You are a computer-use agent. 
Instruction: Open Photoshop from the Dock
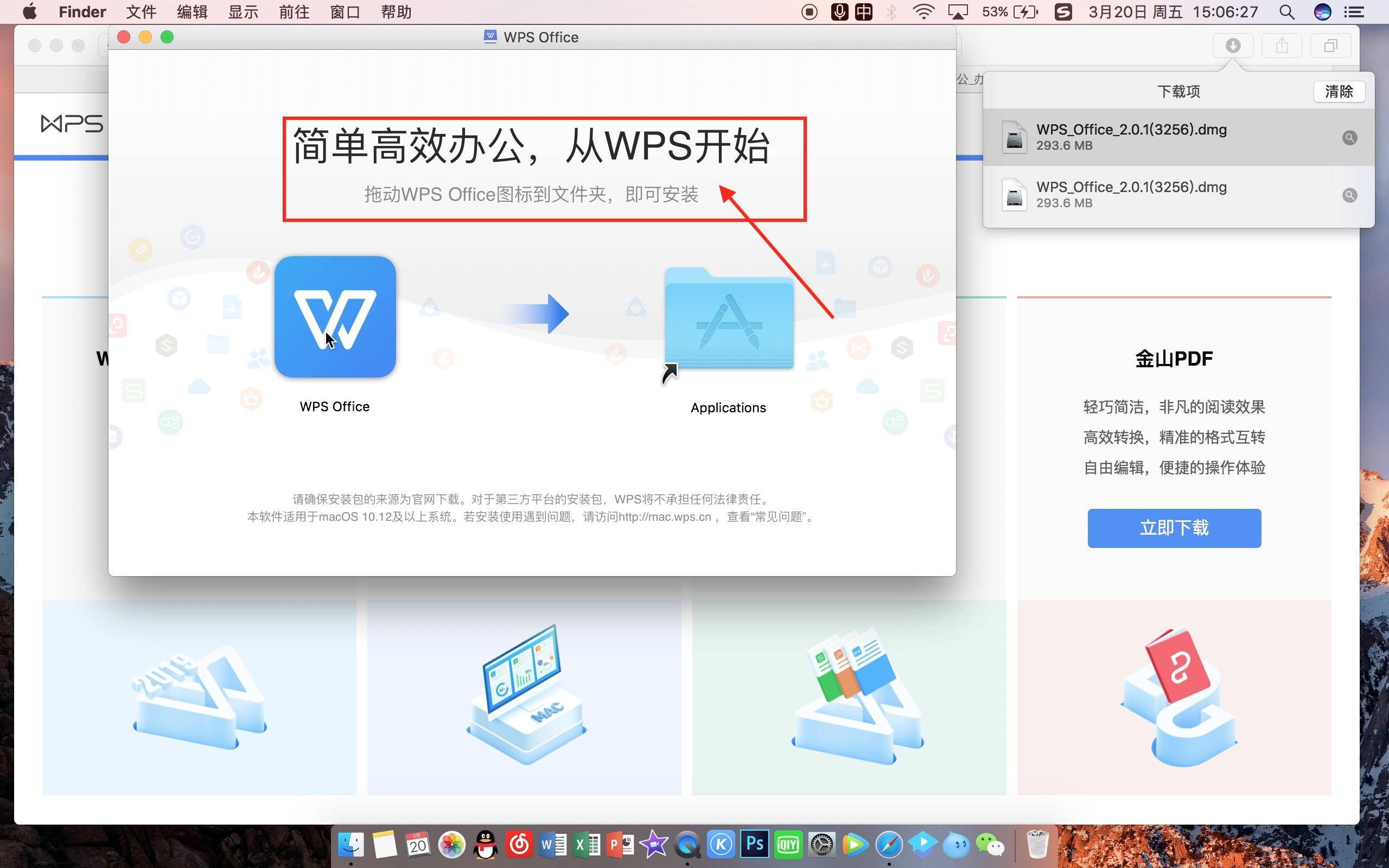[755, 844]
